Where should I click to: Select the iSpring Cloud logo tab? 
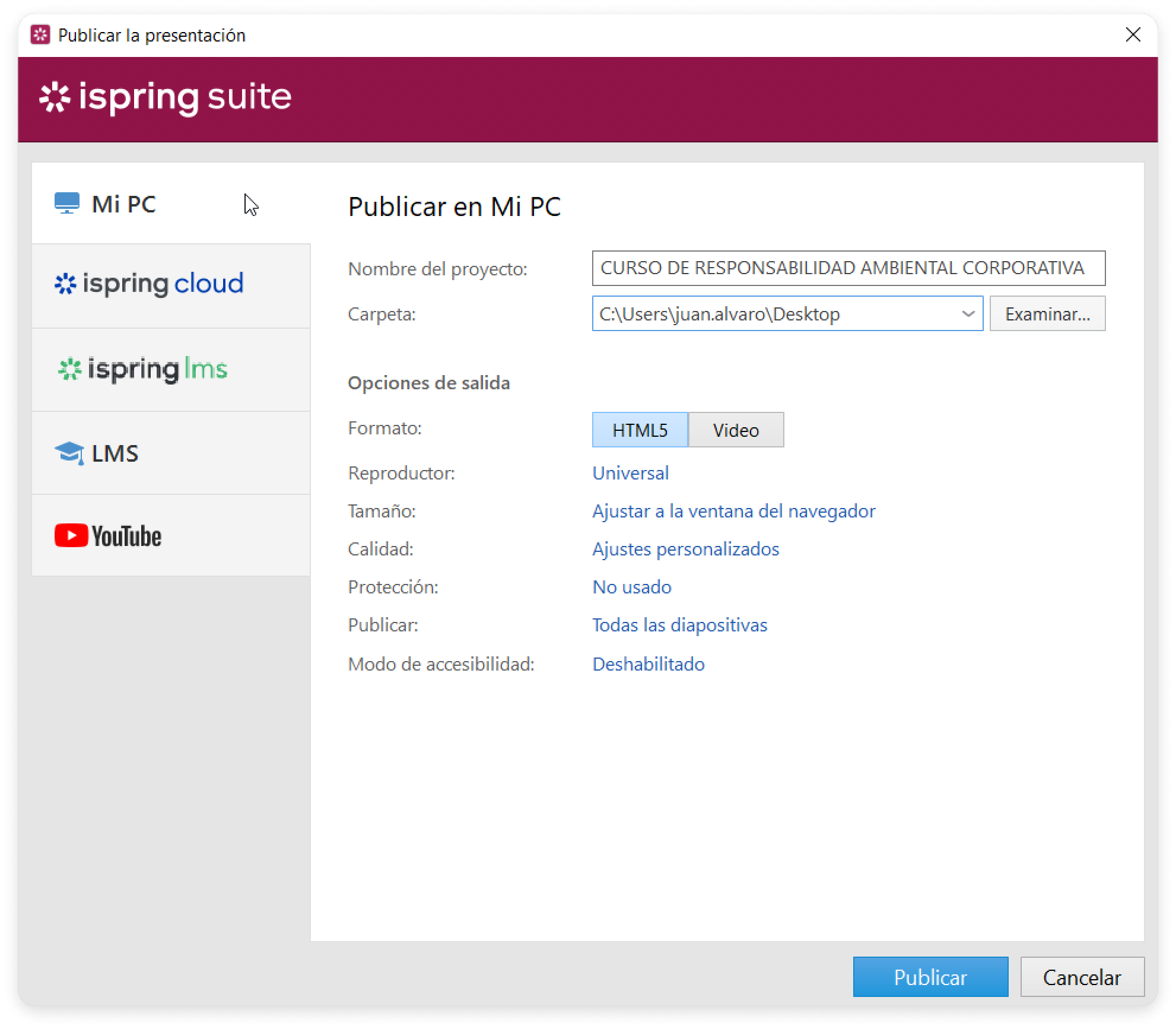(149, 284)
